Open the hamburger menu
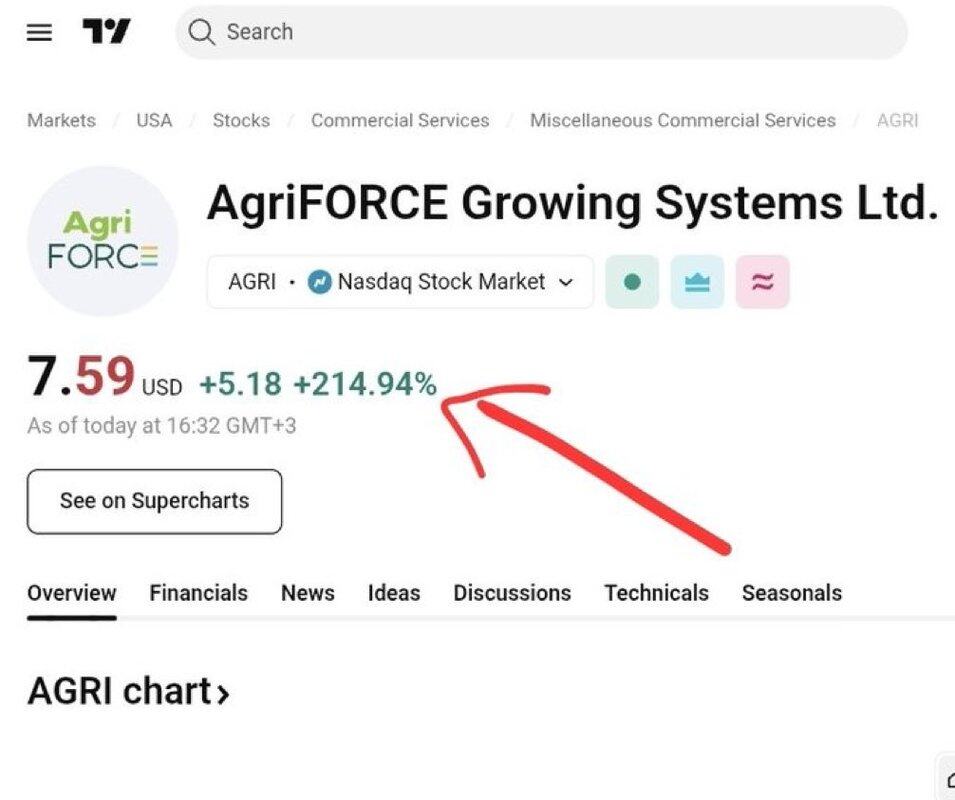The height and width of the screenshot is (800, 955). (39, 32)
